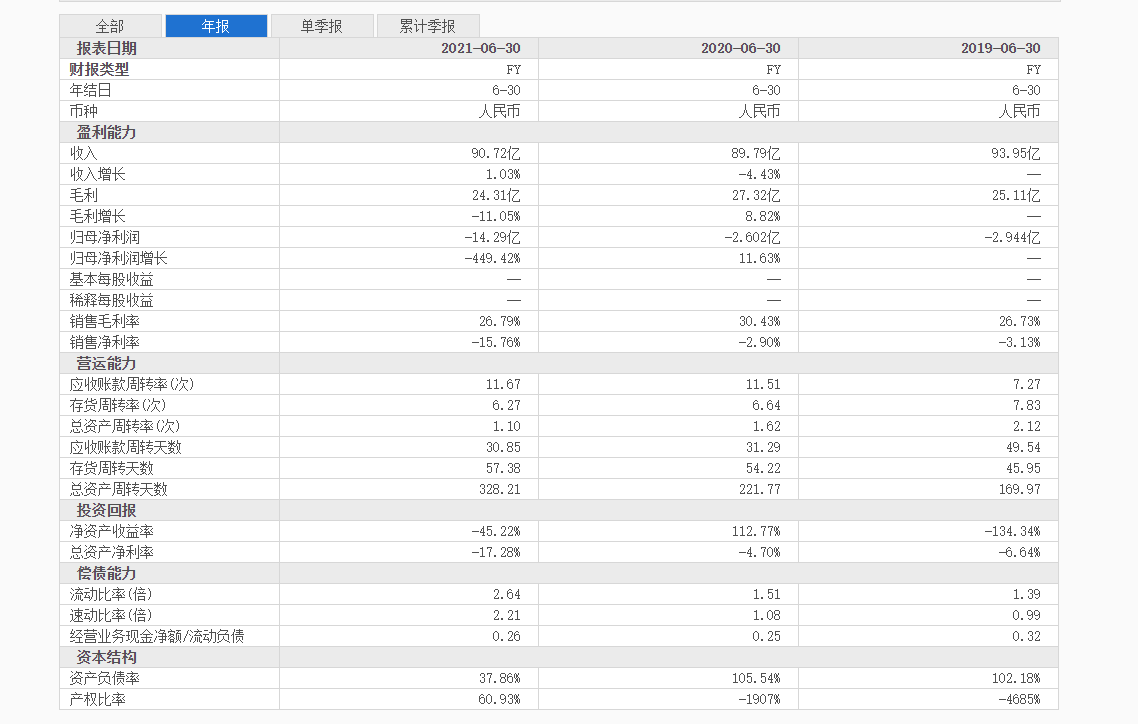Click the 营运能力 section header

[x=106, y=363]
